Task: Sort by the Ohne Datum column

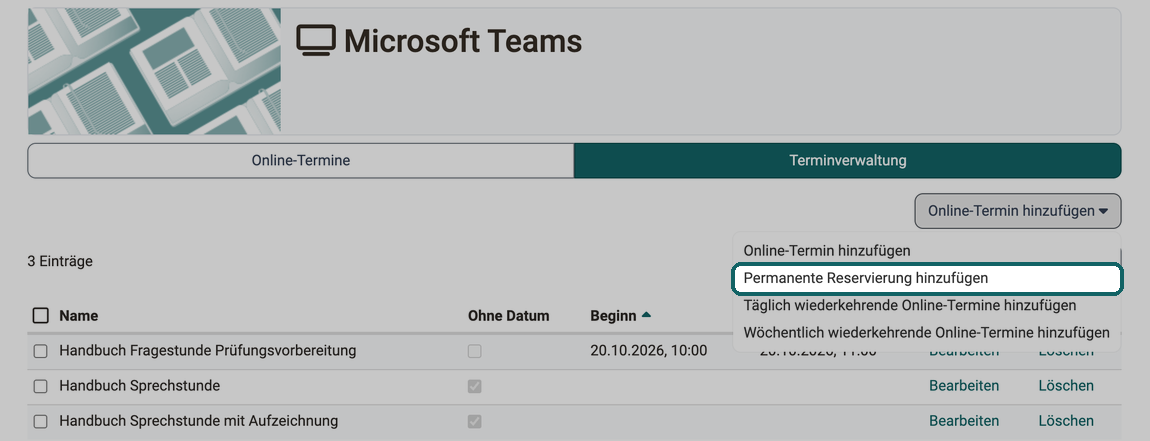Action: click(508, 316)
